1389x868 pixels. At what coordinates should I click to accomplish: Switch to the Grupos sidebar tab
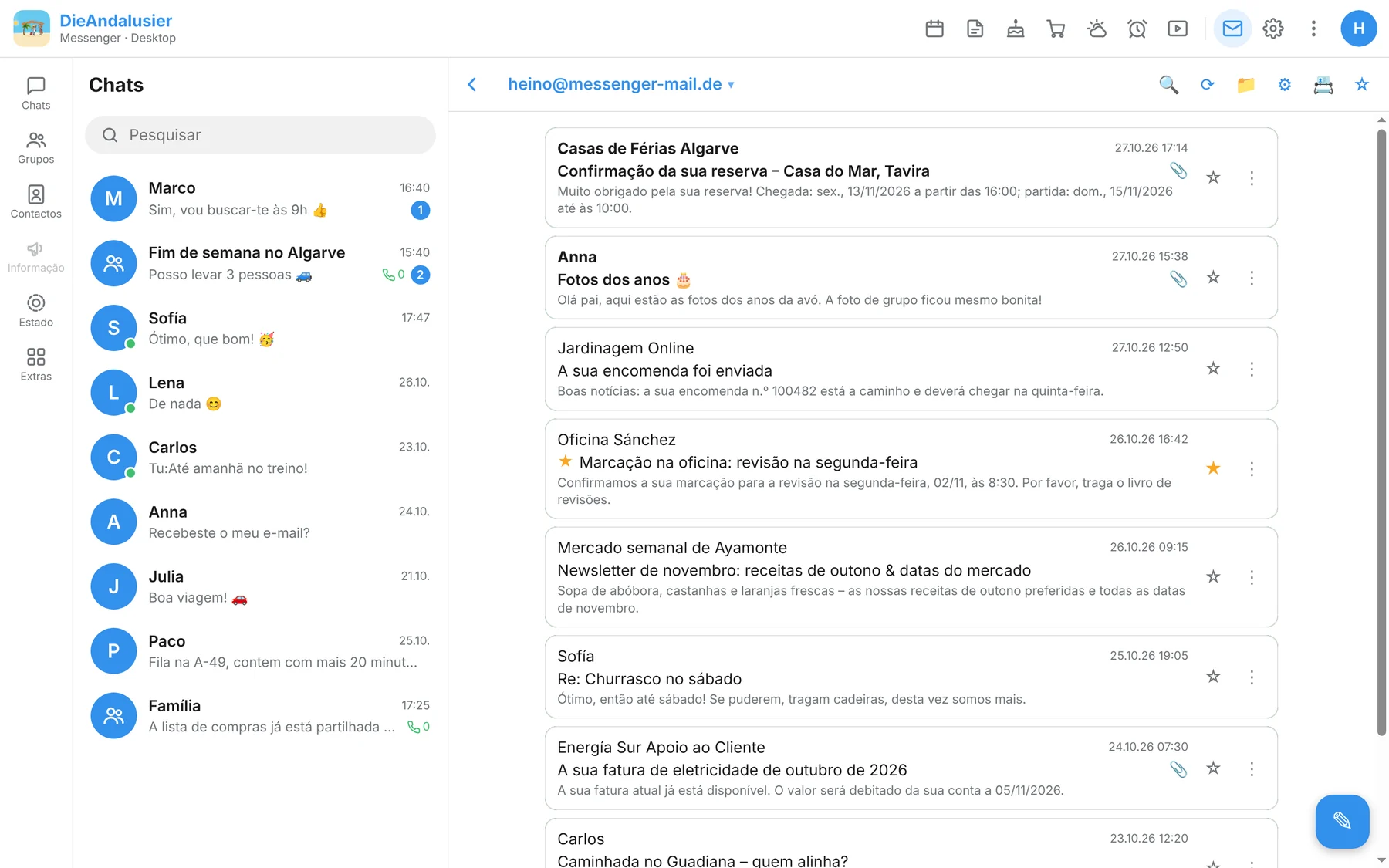[x=36, y=148]
